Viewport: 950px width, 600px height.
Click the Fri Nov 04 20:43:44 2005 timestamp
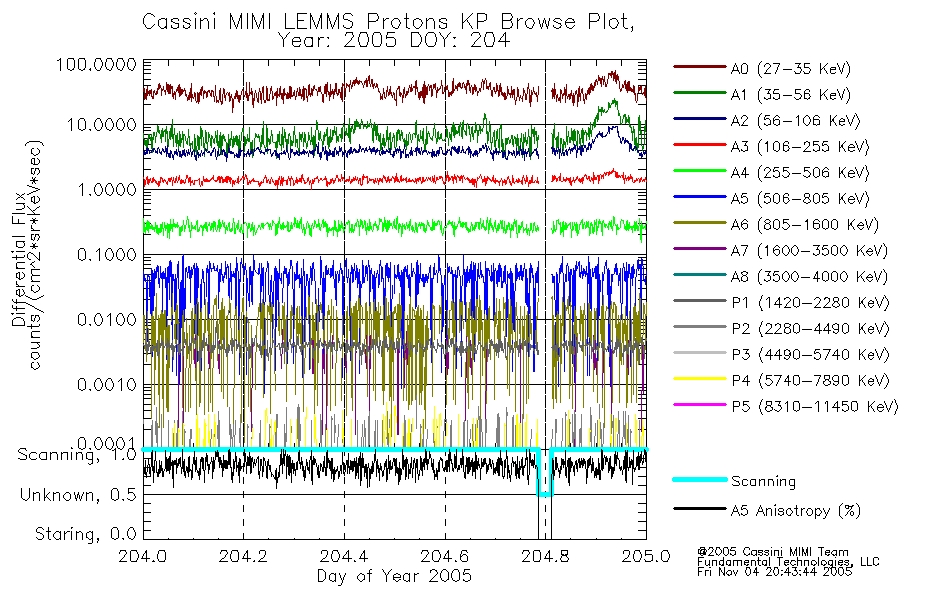click(x=774, y=572)
